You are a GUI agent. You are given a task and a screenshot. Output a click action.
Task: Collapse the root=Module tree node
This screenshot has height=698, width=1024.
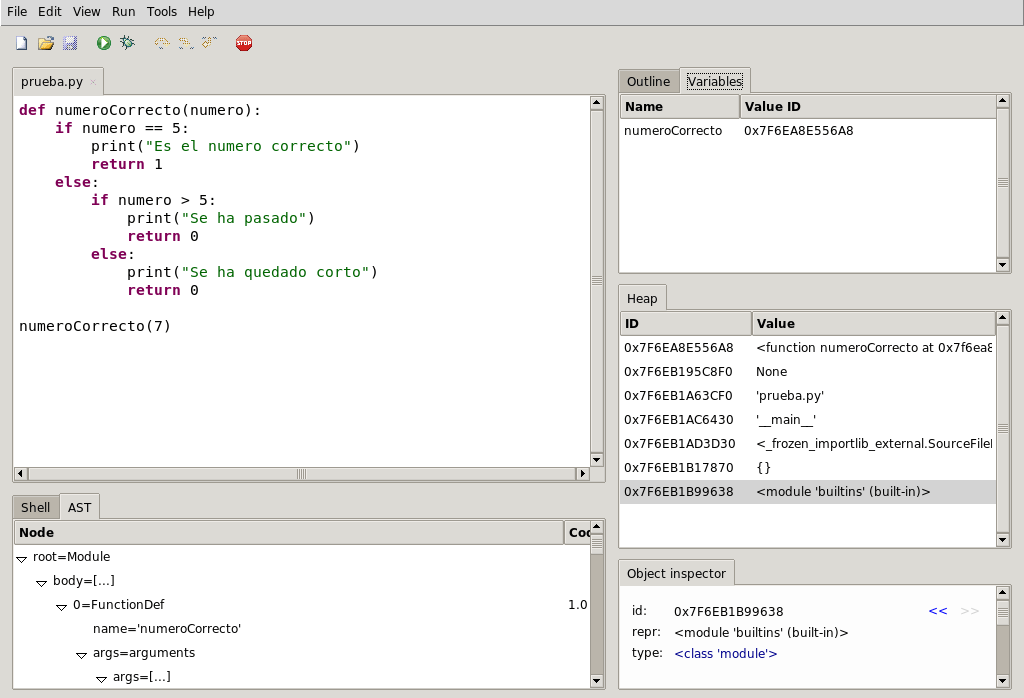[22, 559]
